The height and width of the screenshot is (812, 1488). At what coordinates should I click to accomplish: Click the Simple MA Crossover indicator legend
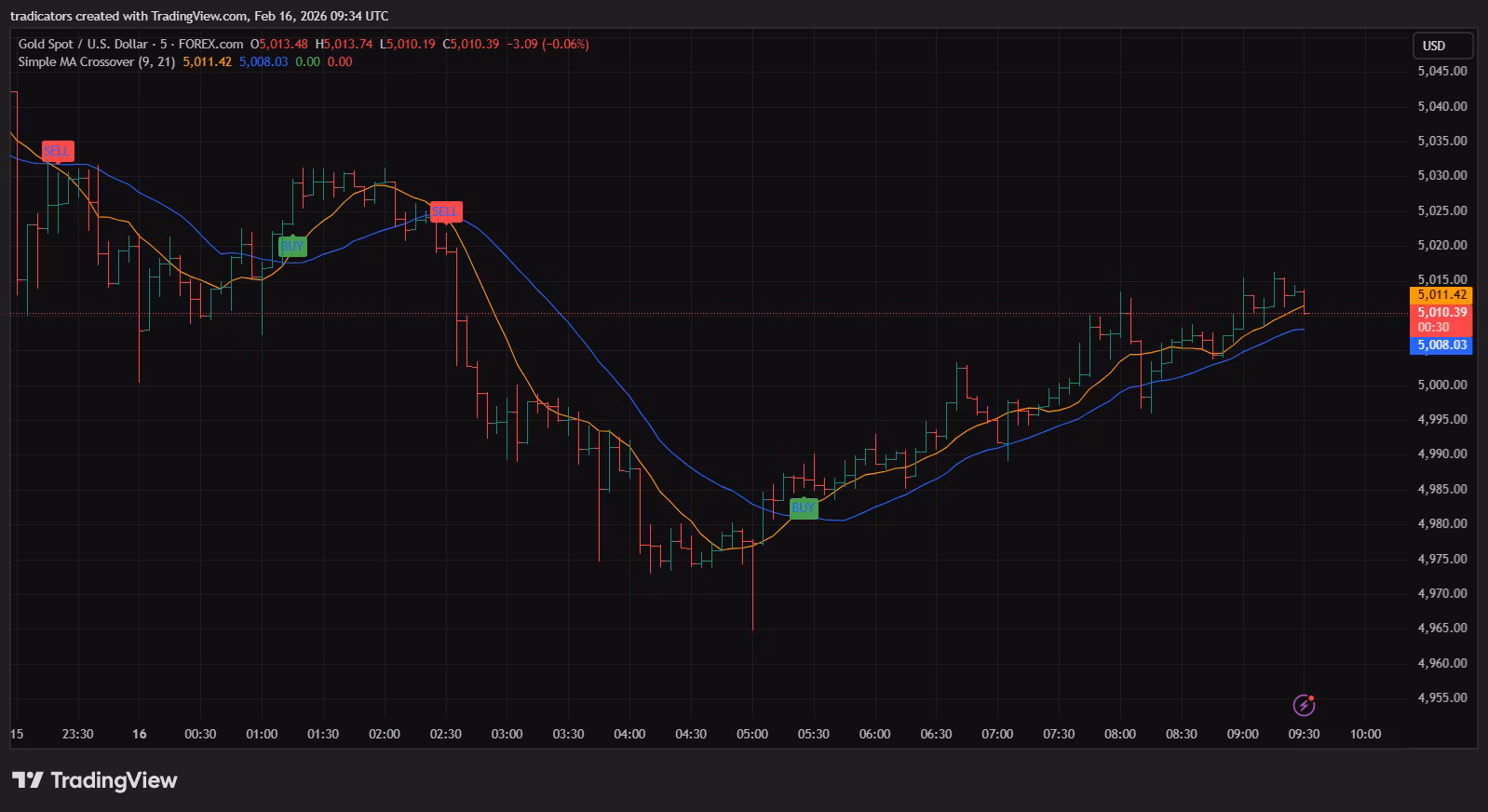96,61
